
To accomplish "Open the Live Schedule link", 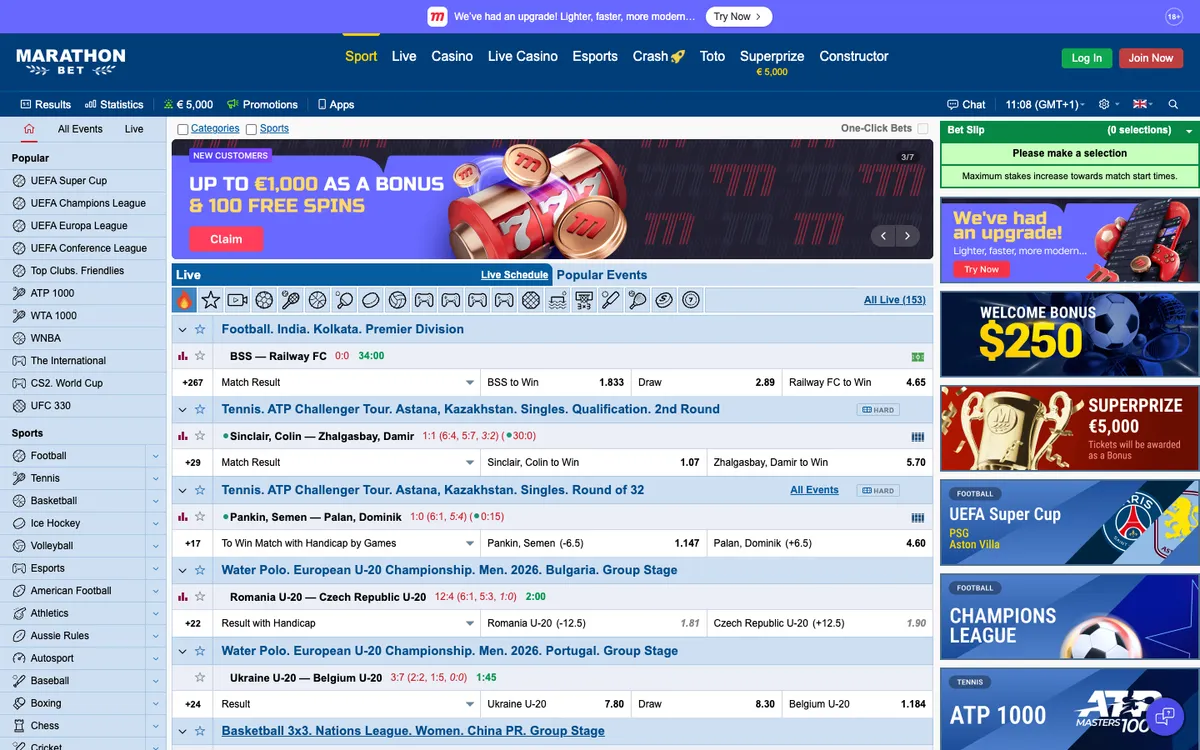I will tap(514, 275).
